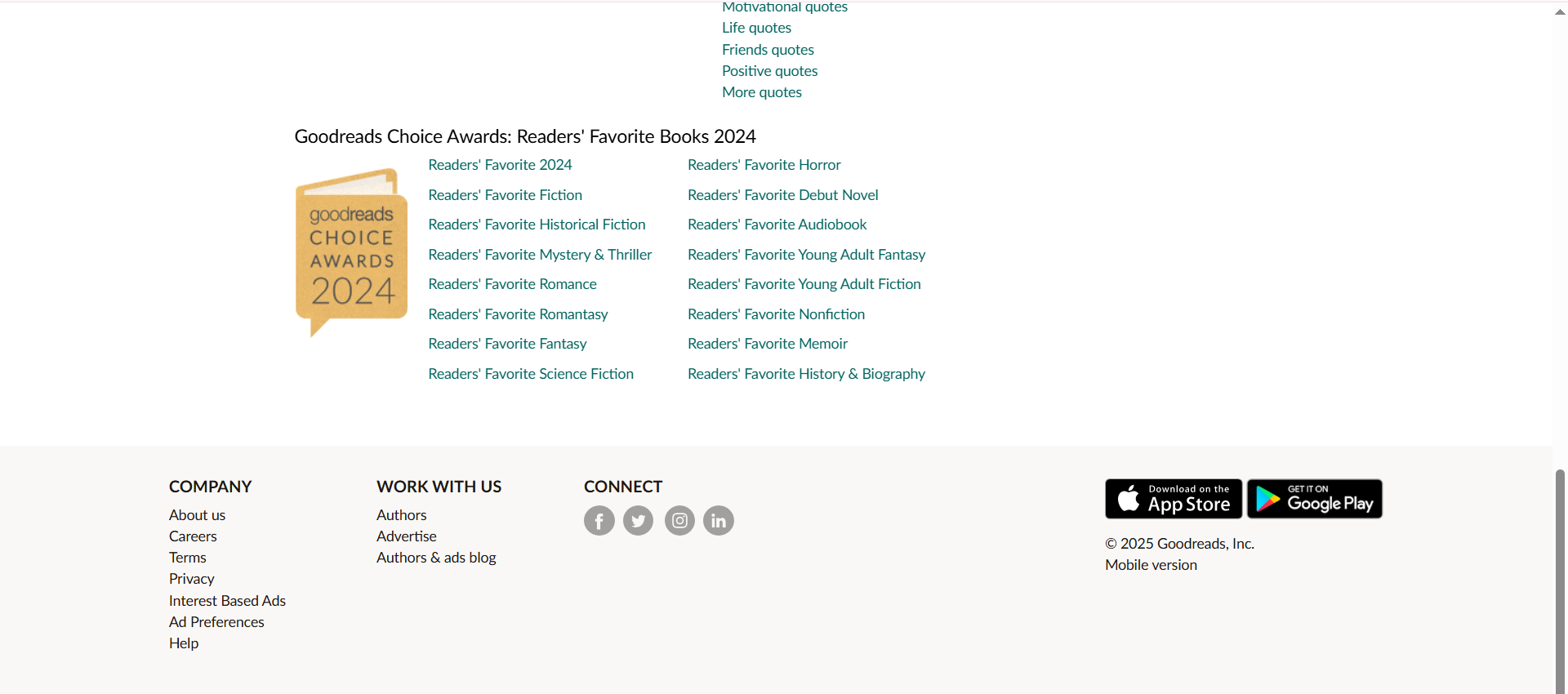Open Readers' Favorite Historical Fiction
The height and width of the screenshot is (694, 1568).
[537, 225]
